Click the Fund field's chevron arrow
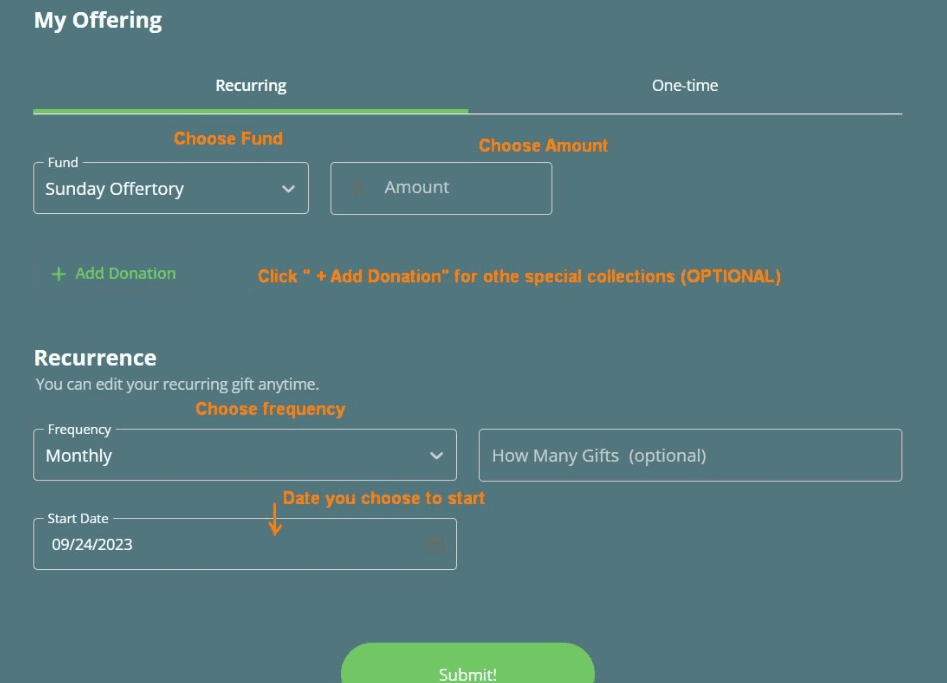Image resolution: width=947 pixels, height=683 pixels. [x=289, y=189]
